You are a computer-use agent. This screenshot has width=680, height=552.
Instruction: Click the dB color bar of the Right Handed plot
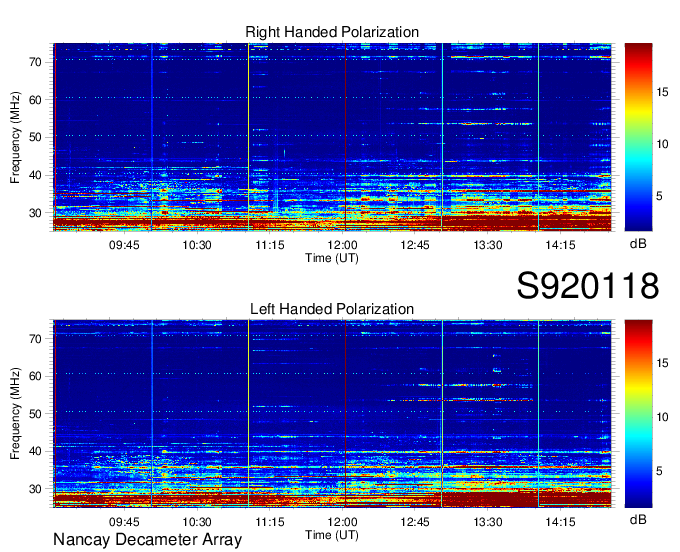638,137
